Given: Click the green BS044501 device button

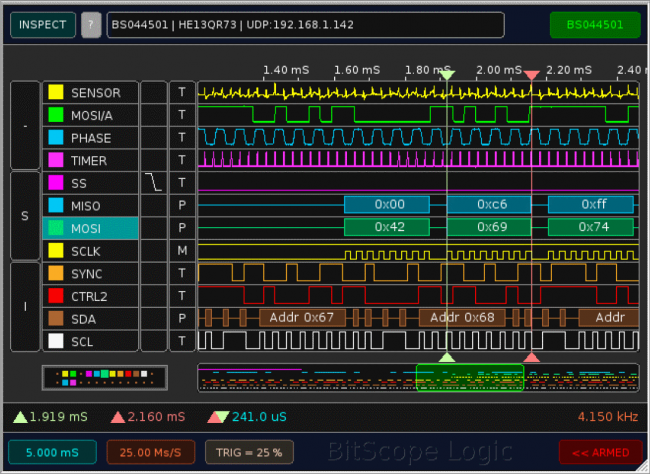Looking at the screenshot, I should click(594, 25).
